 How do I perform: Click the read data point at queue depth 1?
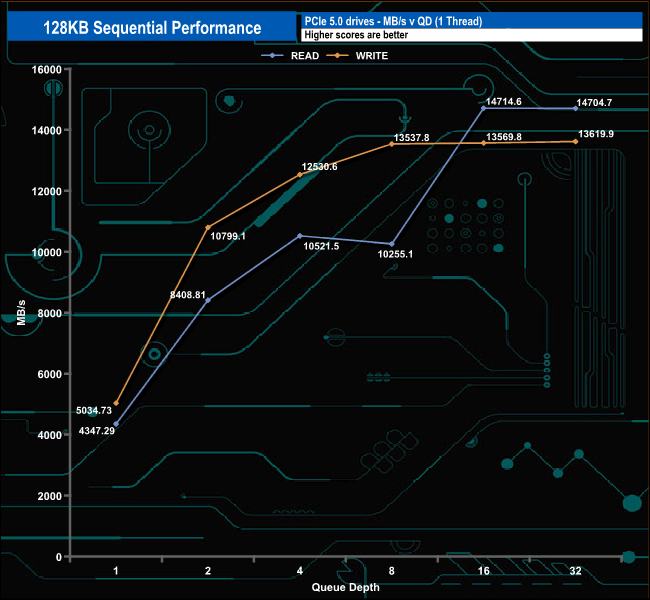pyautogui.click(x=116, y=424)
